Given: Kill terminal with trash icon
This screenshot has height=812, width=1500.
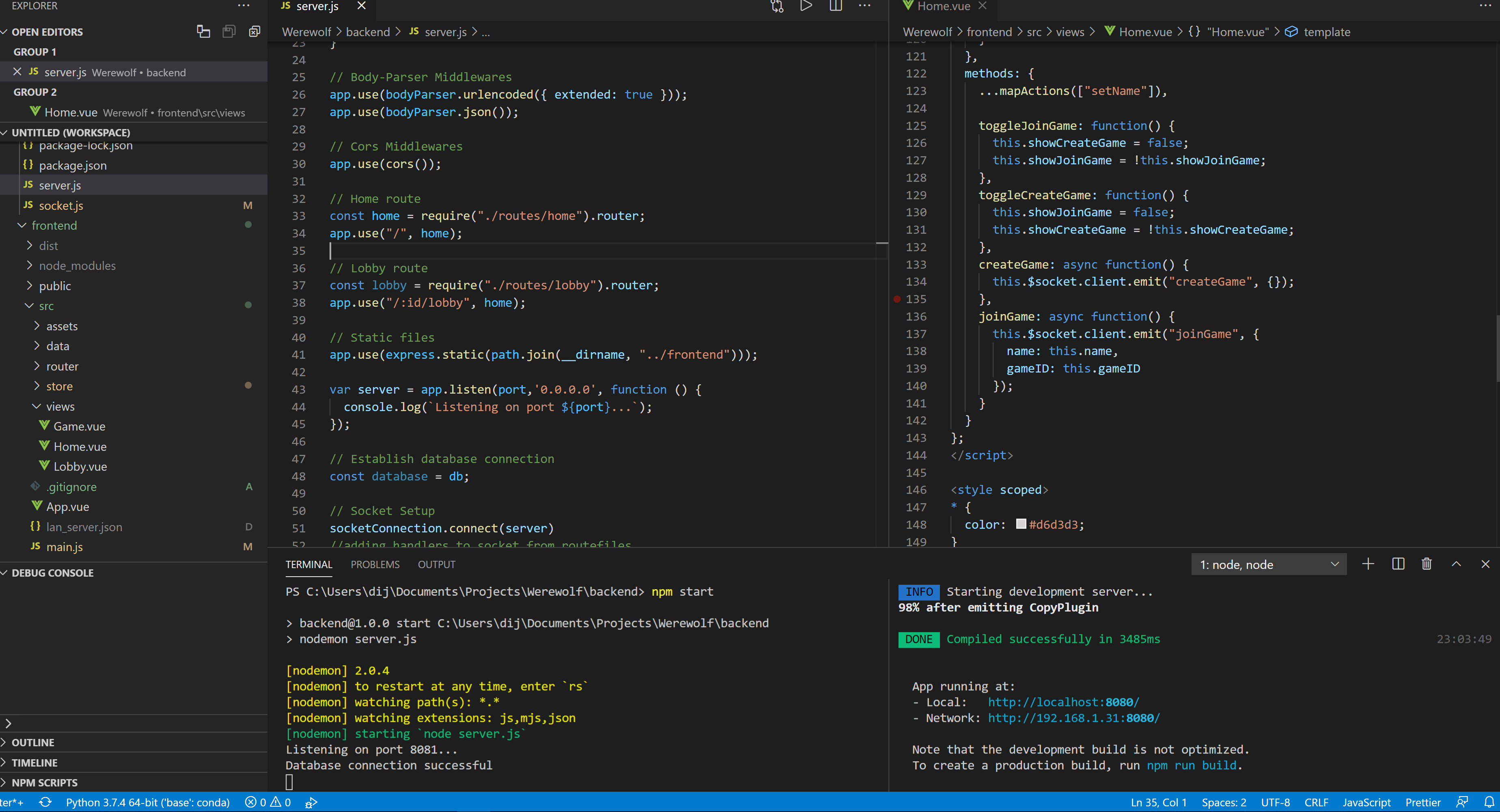Looking at the screenshot, I should tap(1427, 564).
